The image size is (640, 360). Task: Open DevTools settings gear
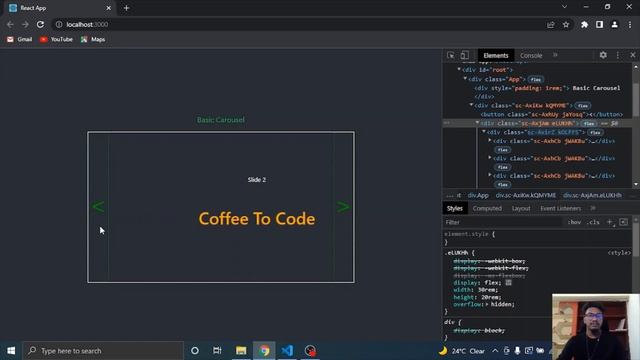[603, 55]
